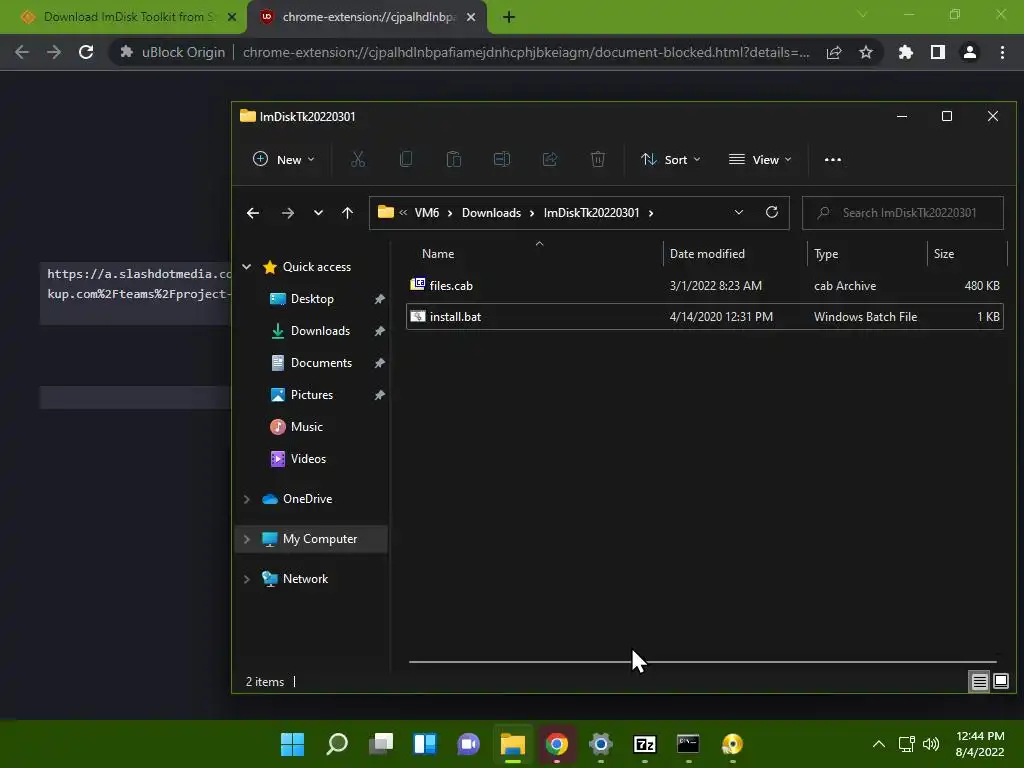The image size is (1024, 768).
Task: Open the Settings gear on taskbar
Action: [x=600, y=744]
